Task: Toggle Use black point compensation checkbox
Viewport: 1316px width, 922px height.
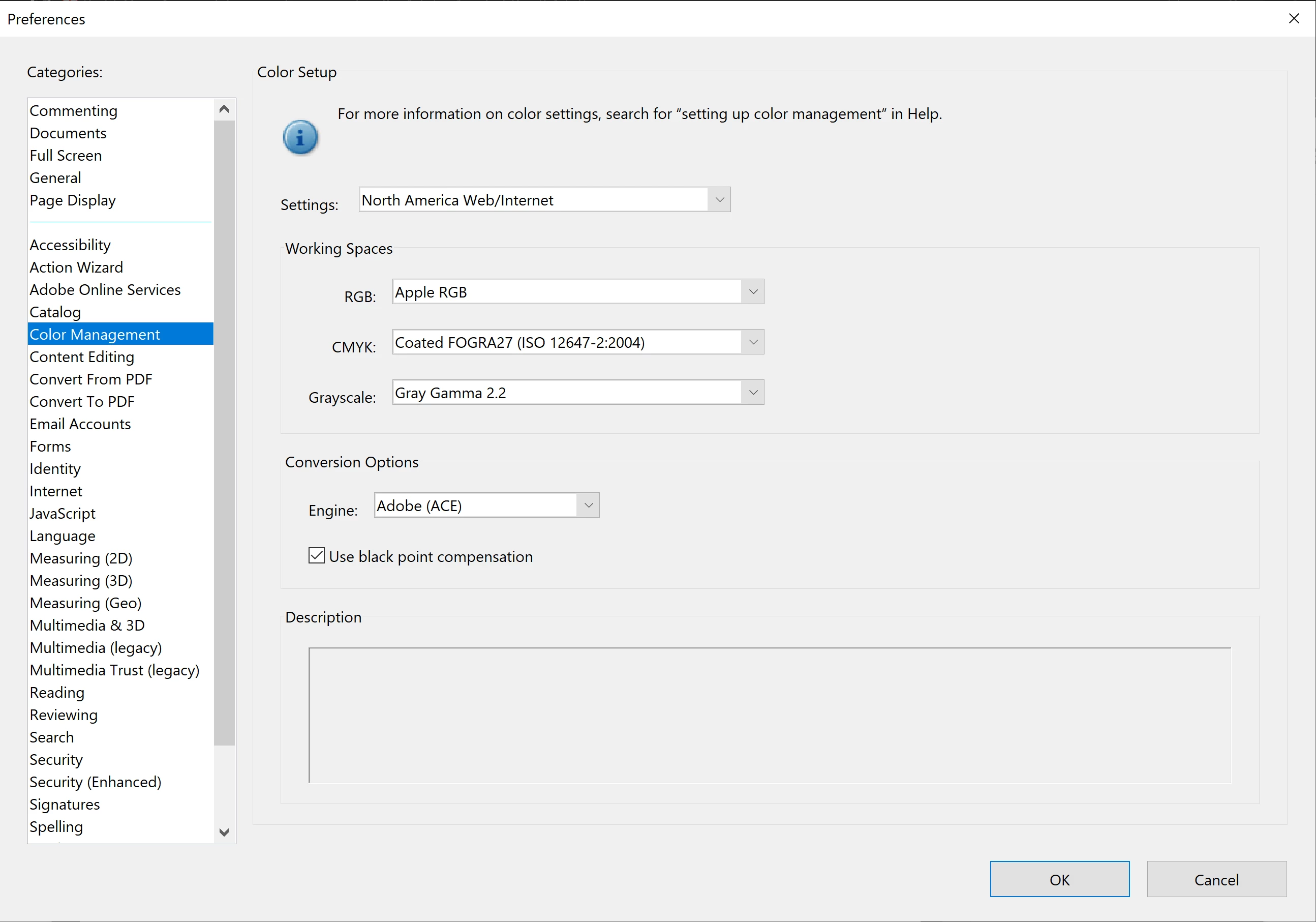Action: 316,556
